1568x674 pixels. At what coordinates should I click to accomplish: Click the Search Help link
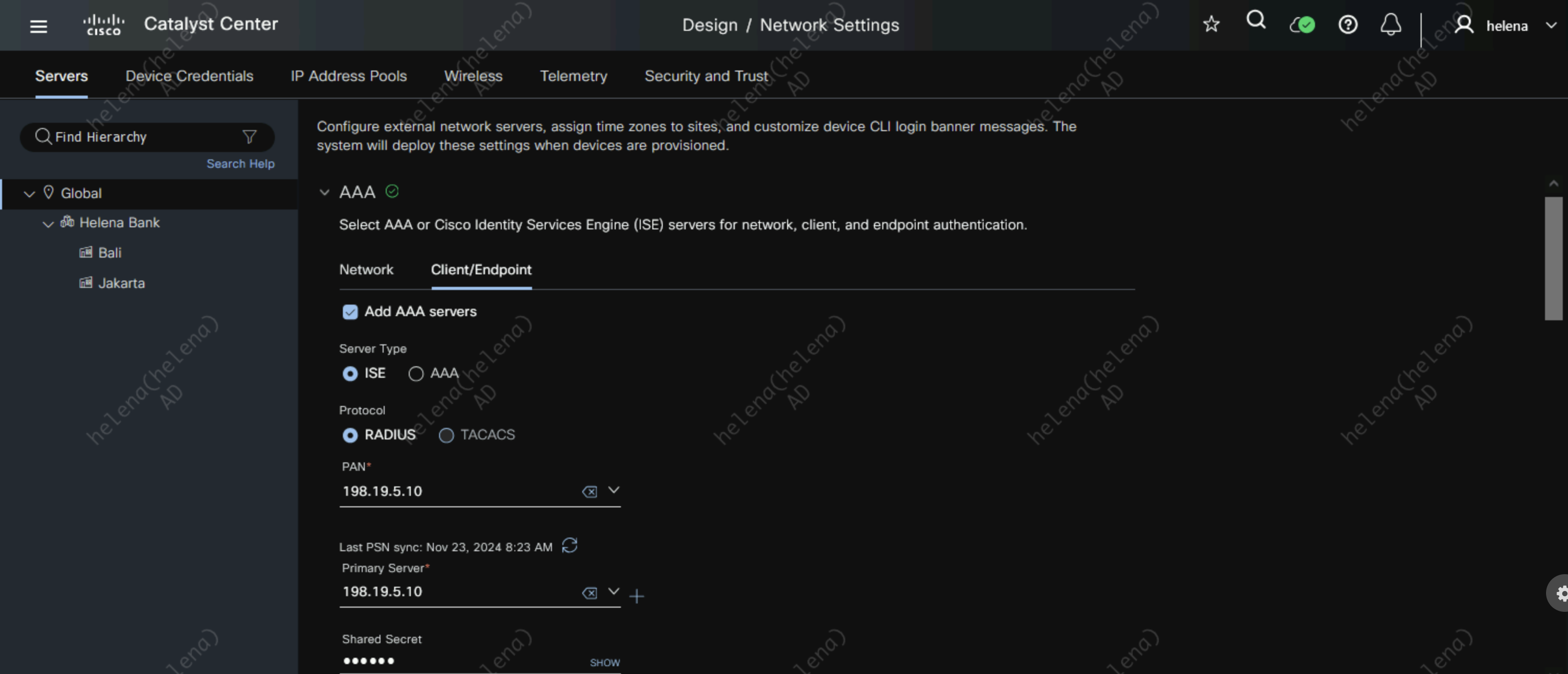[240, 164]
